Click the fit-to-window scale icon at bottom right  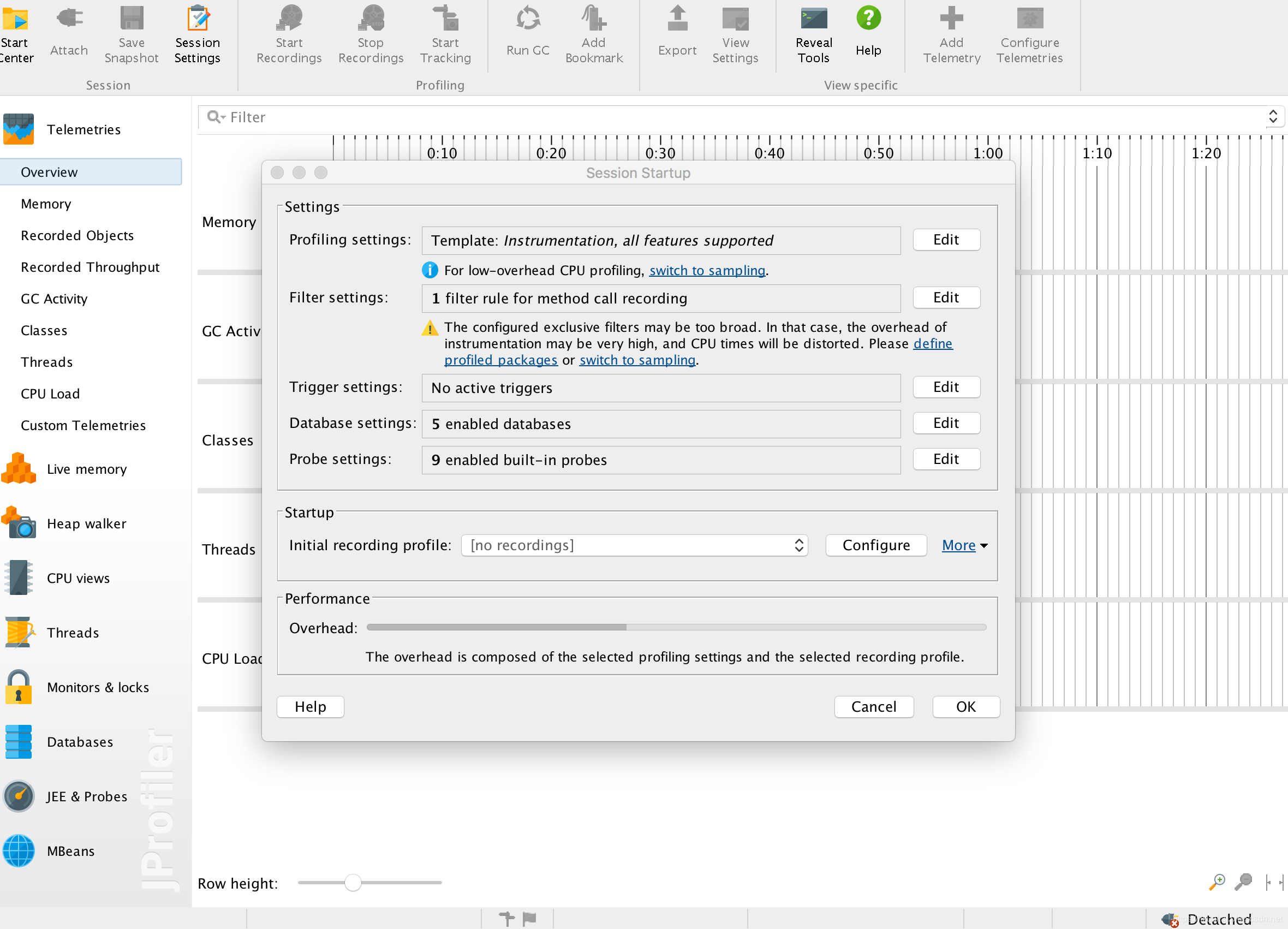point(1274,882)
